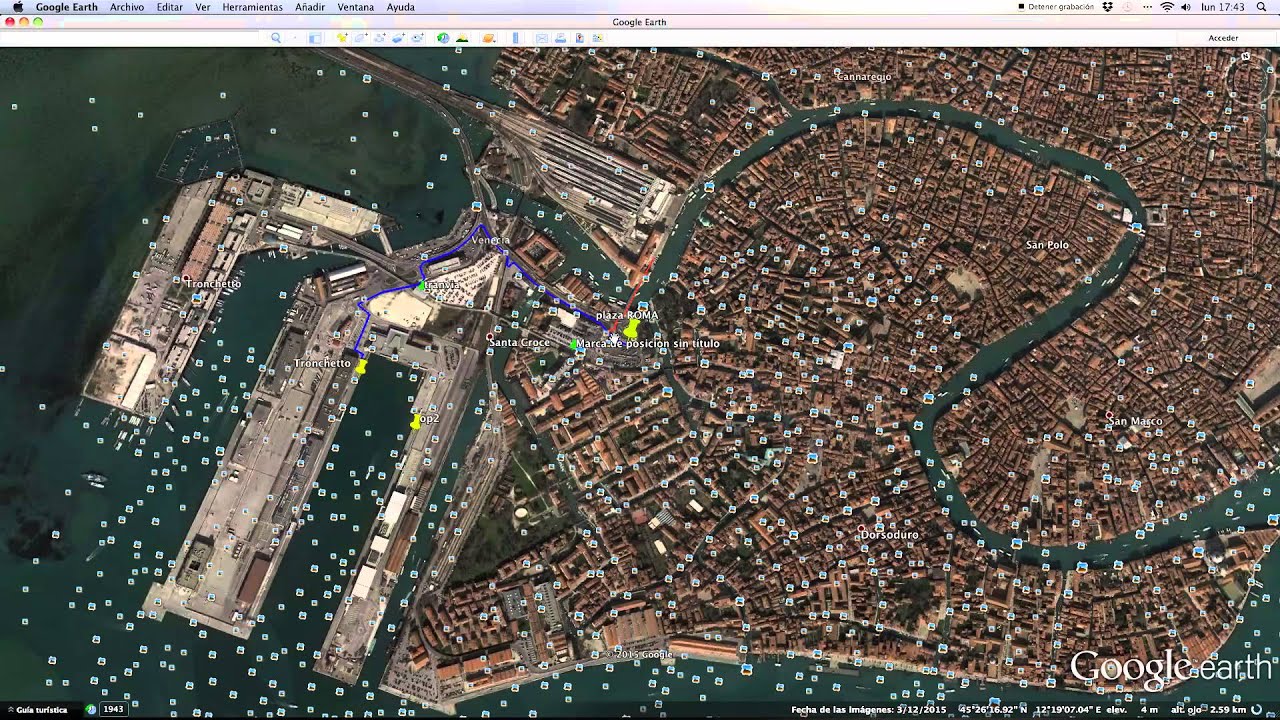1280x720 pixels.
Task: Click the San Polo place label
Action: click(1047, 245)
